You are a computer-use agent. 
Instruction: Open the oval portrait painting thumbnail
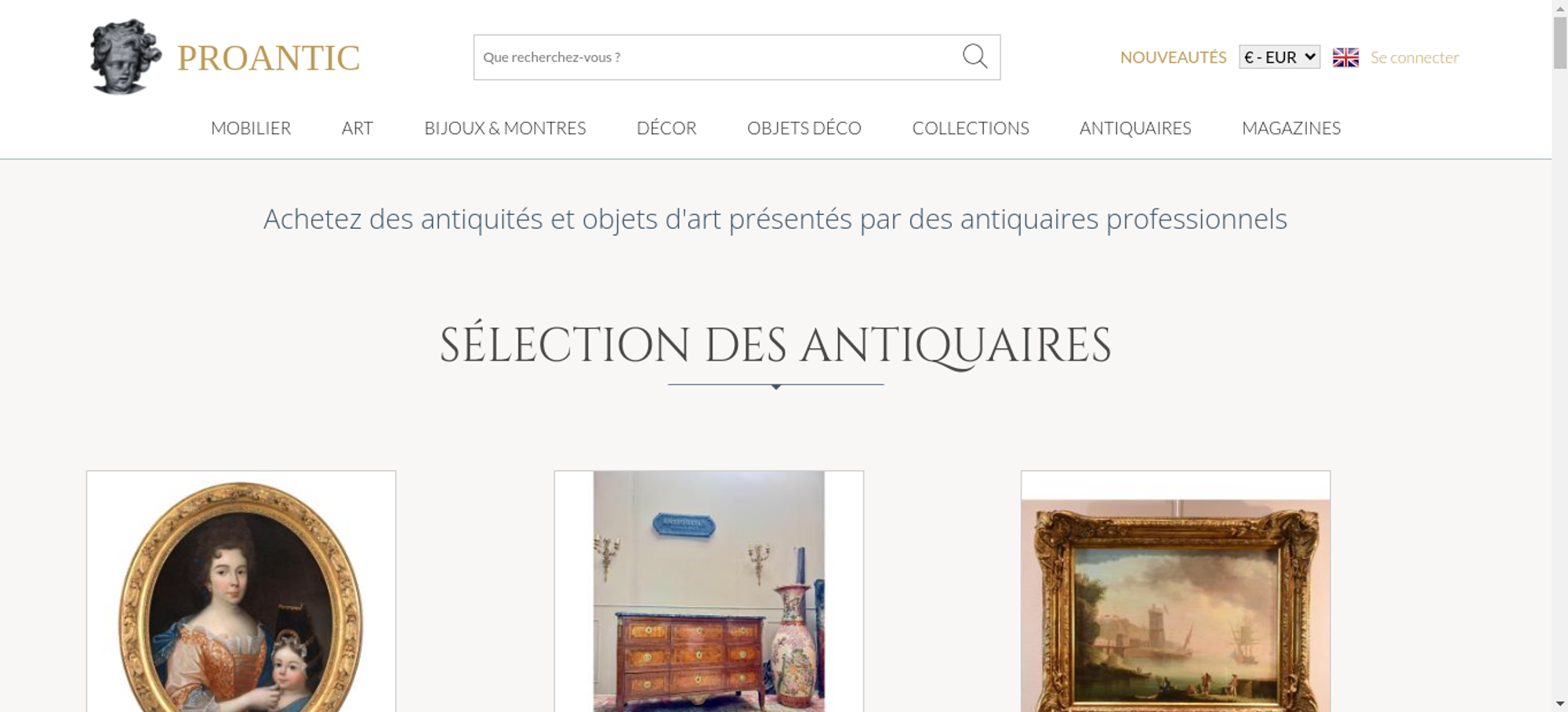(241, 591)
